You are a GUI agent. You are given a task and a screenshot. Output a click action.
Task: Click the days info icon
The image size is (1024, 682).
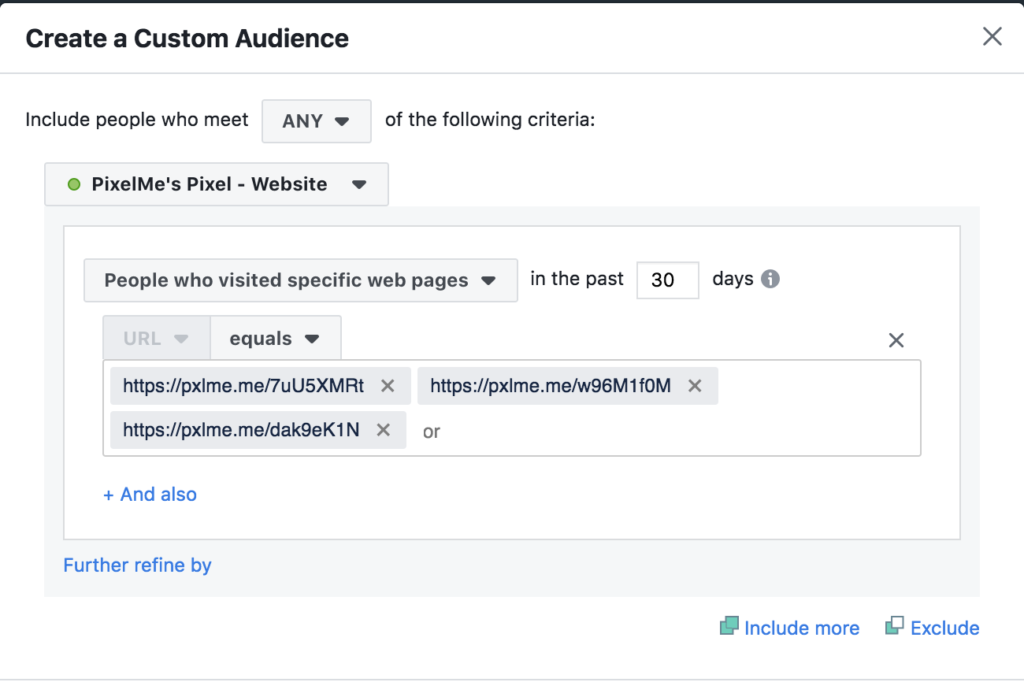(x=770, y=279)
